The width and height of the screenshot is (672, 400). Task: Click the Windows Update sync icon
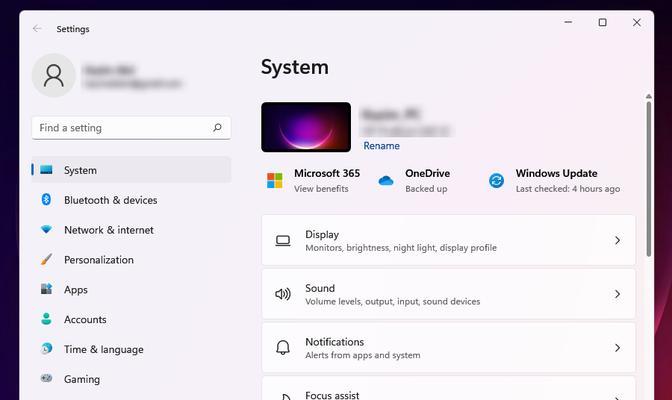[496, 180]
